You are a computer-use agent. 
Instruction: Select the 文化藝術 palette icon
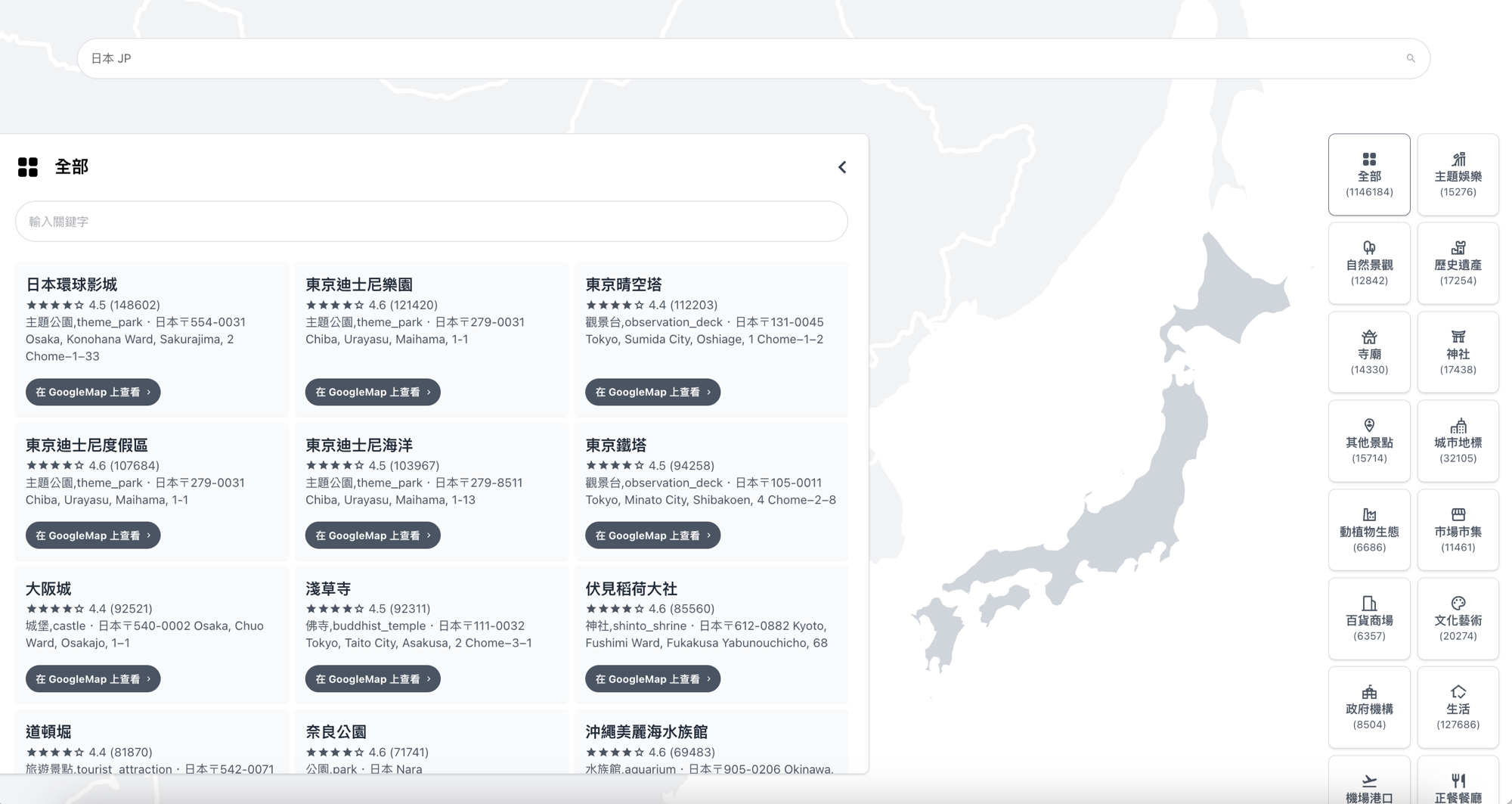click(x=1458, y=604)
